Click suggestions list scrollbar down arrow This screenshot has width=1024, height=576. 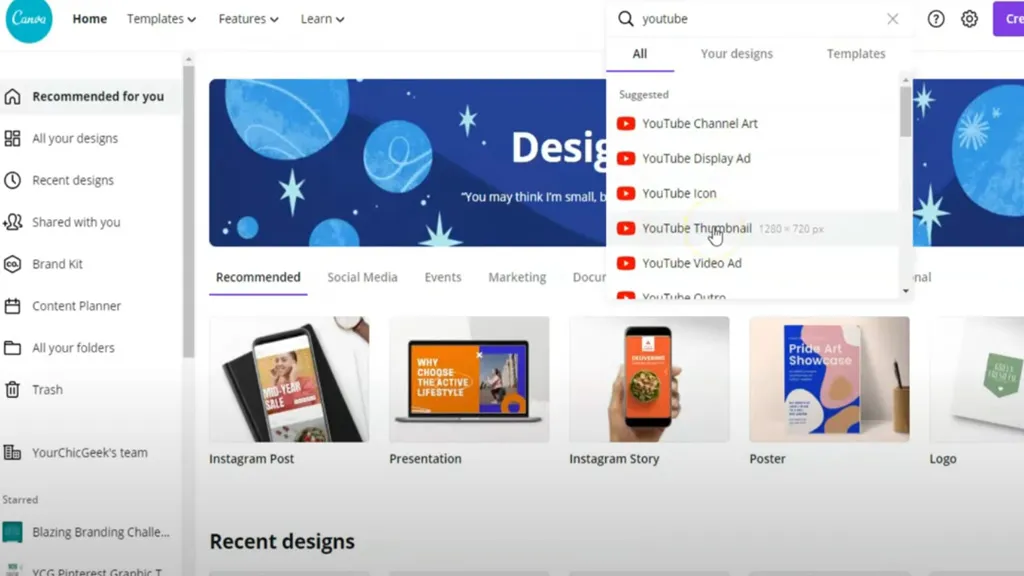tap(905, 291)
